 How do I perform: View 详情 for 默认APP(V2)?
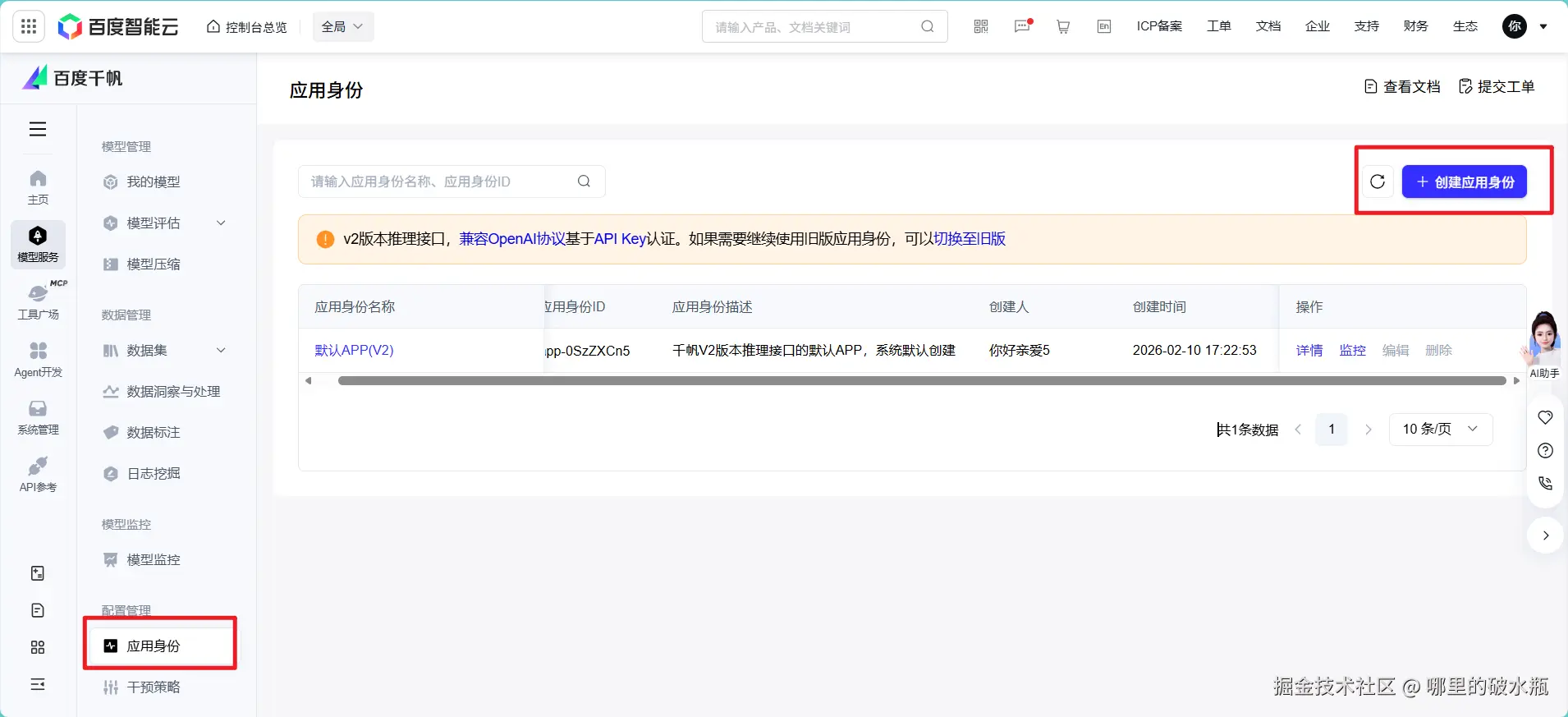1309,351
